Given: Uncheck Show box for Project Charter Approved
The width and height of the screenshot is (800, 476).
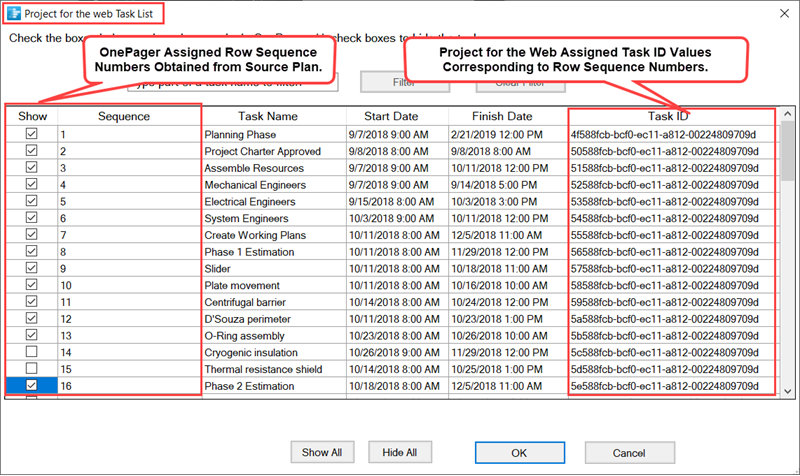Looking at the screenshot, I should click(x=32, y=151).
